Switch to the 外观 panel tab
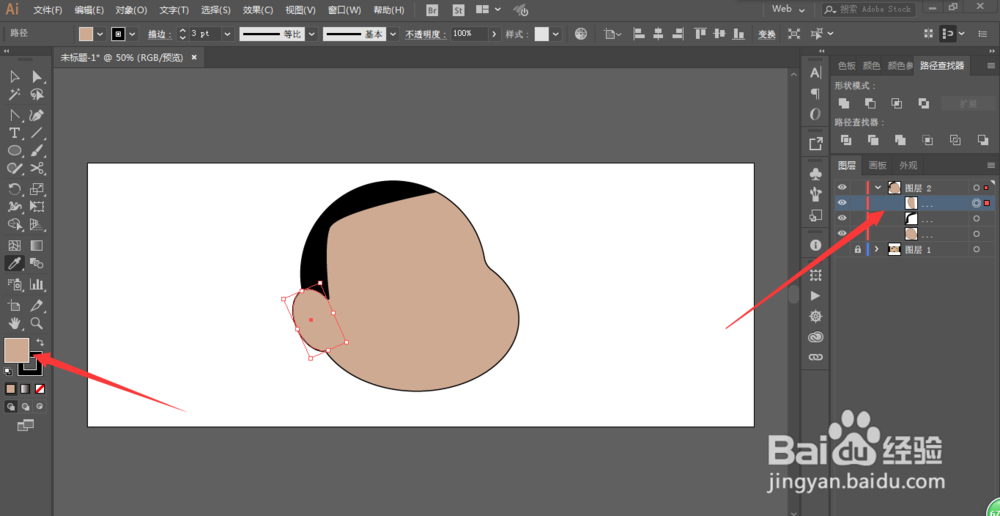The image size is (1000, 516). (908, 165)
